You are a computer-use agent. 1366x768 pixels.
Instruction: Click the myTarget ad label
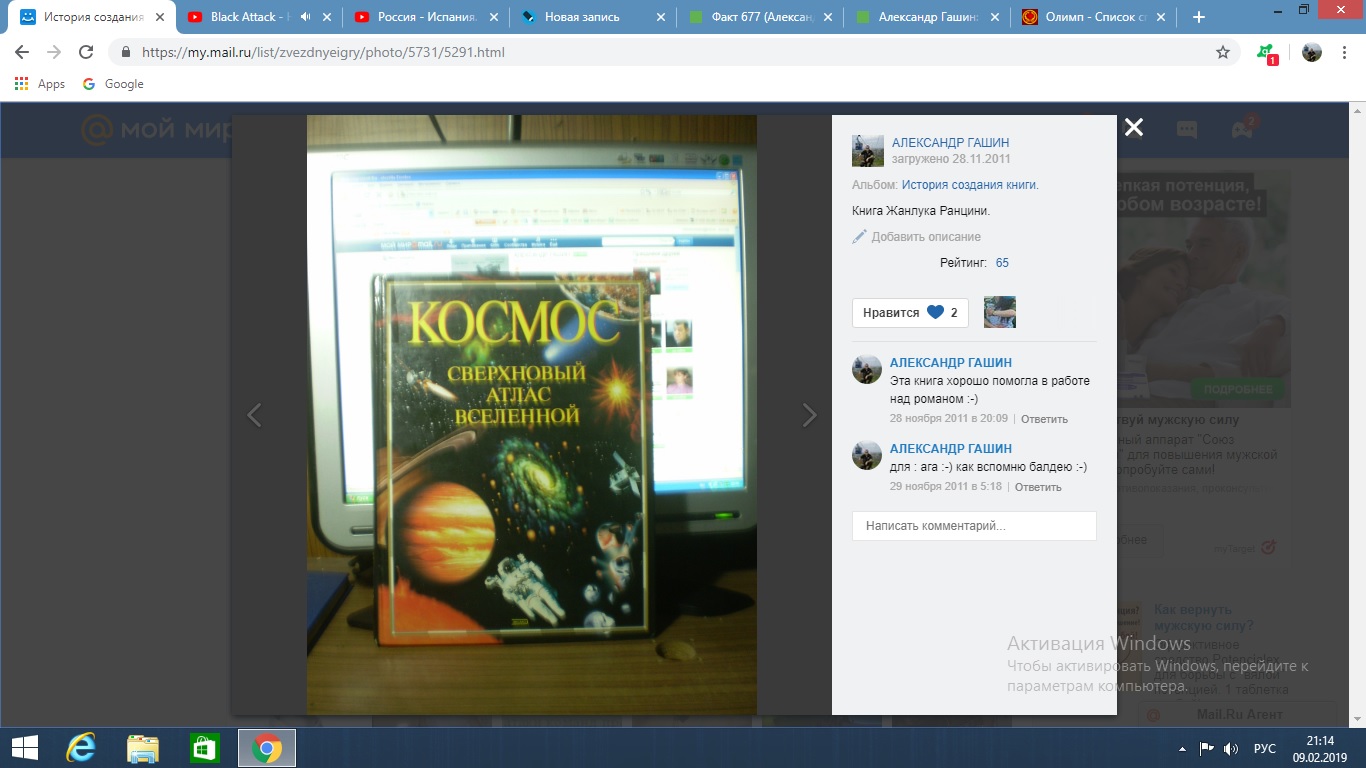(1244, 548)
